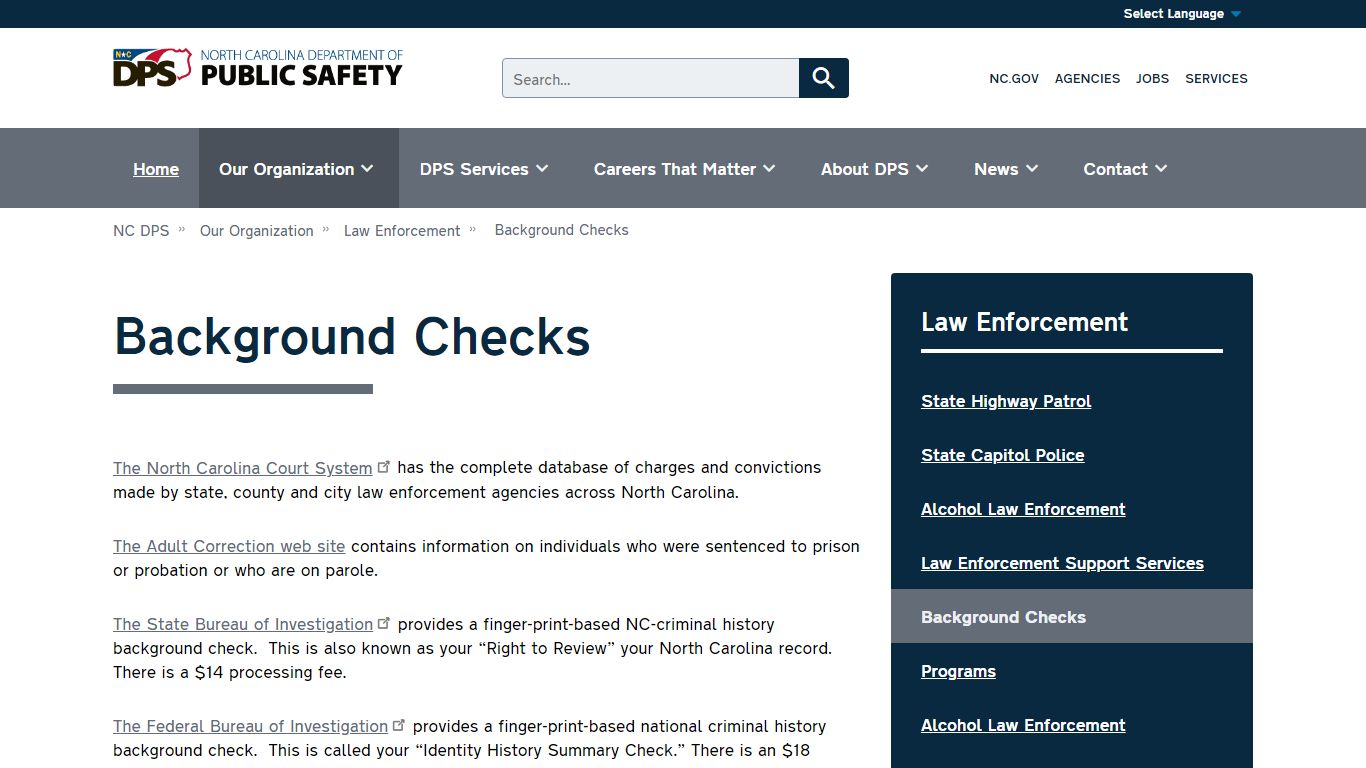Click the Law Enforcement sidebar heading
Screen dimensions: 1366x768
coord(1024,322)
